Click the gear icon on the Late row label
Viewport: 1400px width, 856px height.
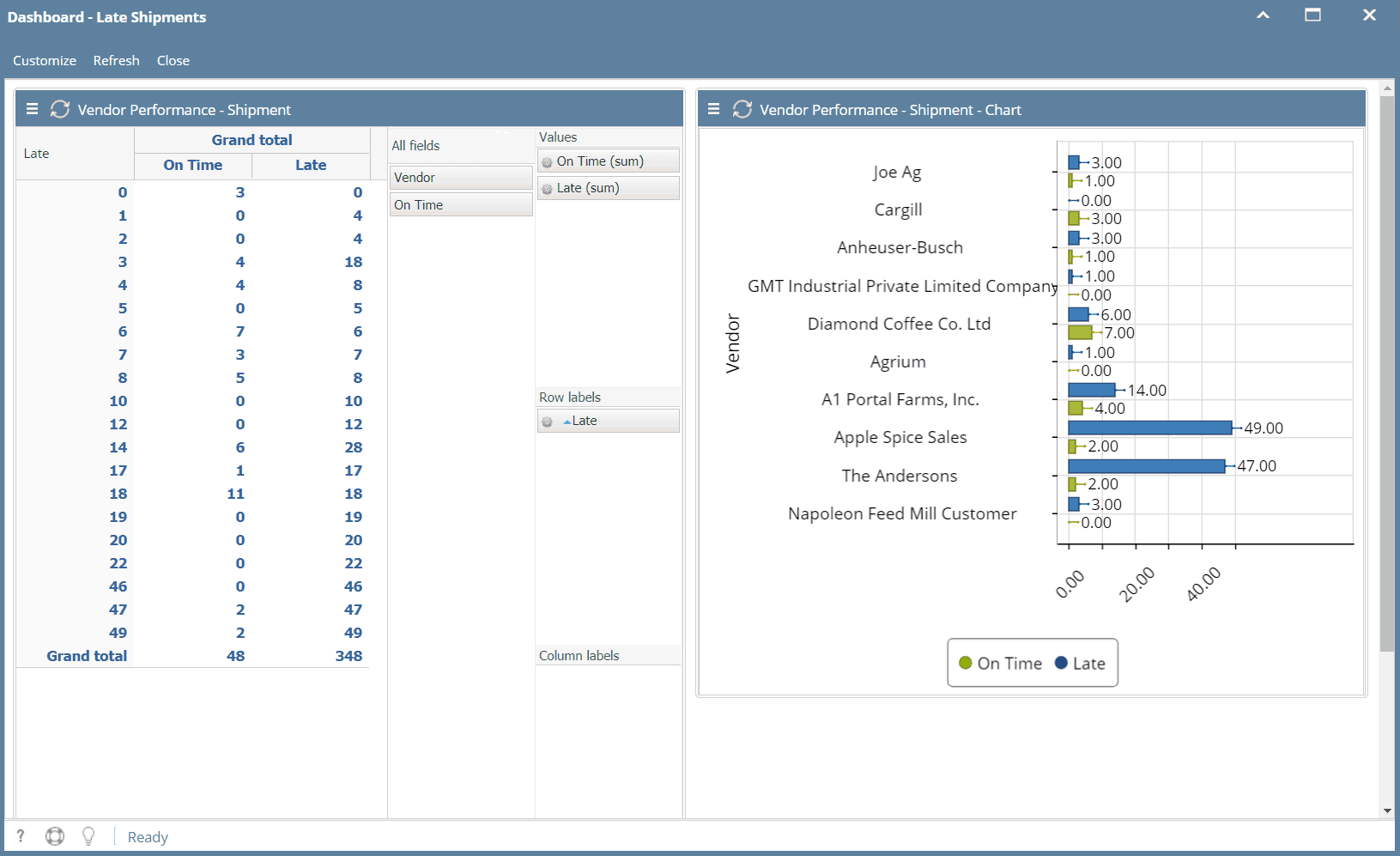tap(547, 422)
